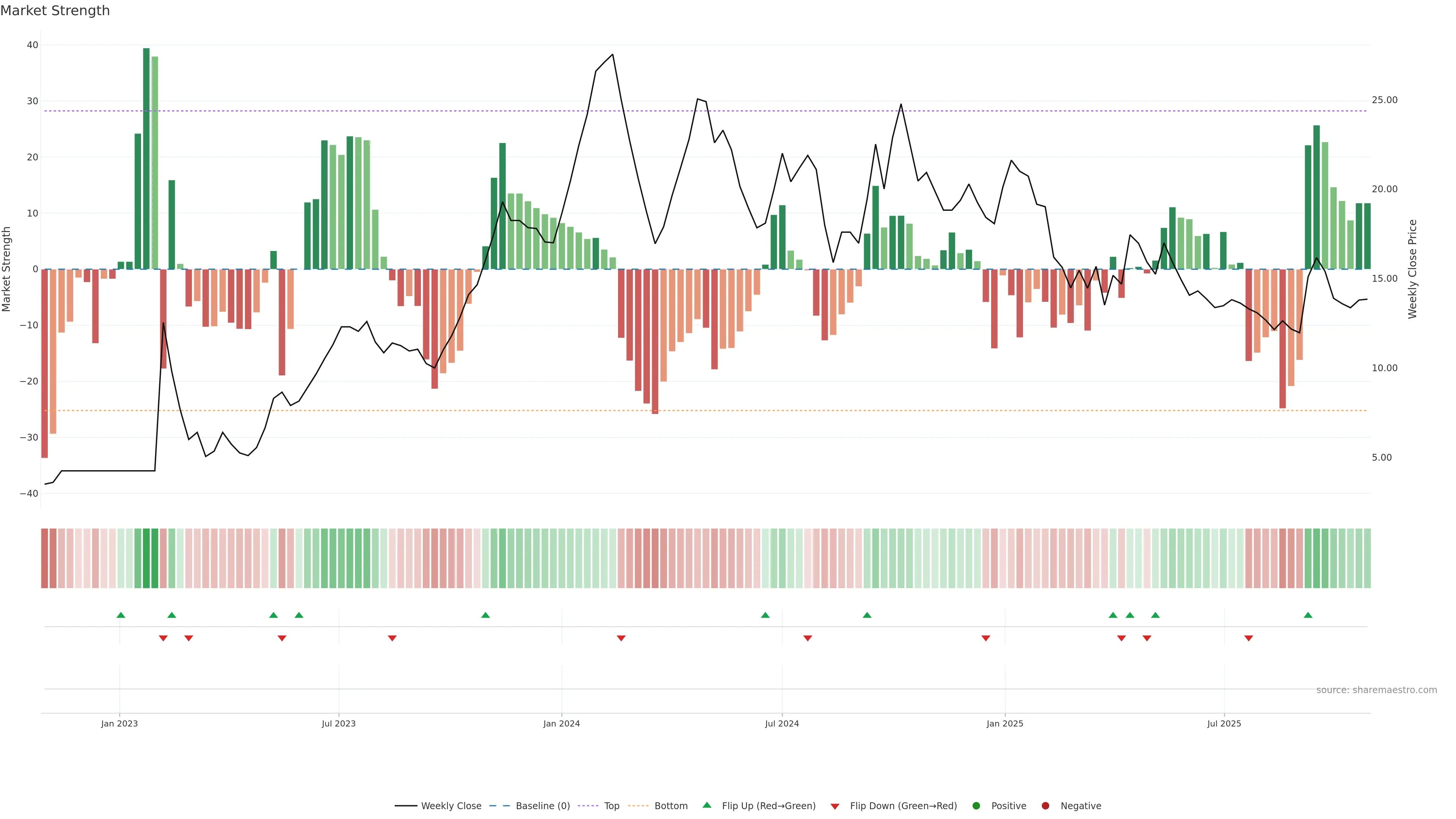Click the 25.00 weekly close price tick
1456x819 pixels.
[1384, 100]
